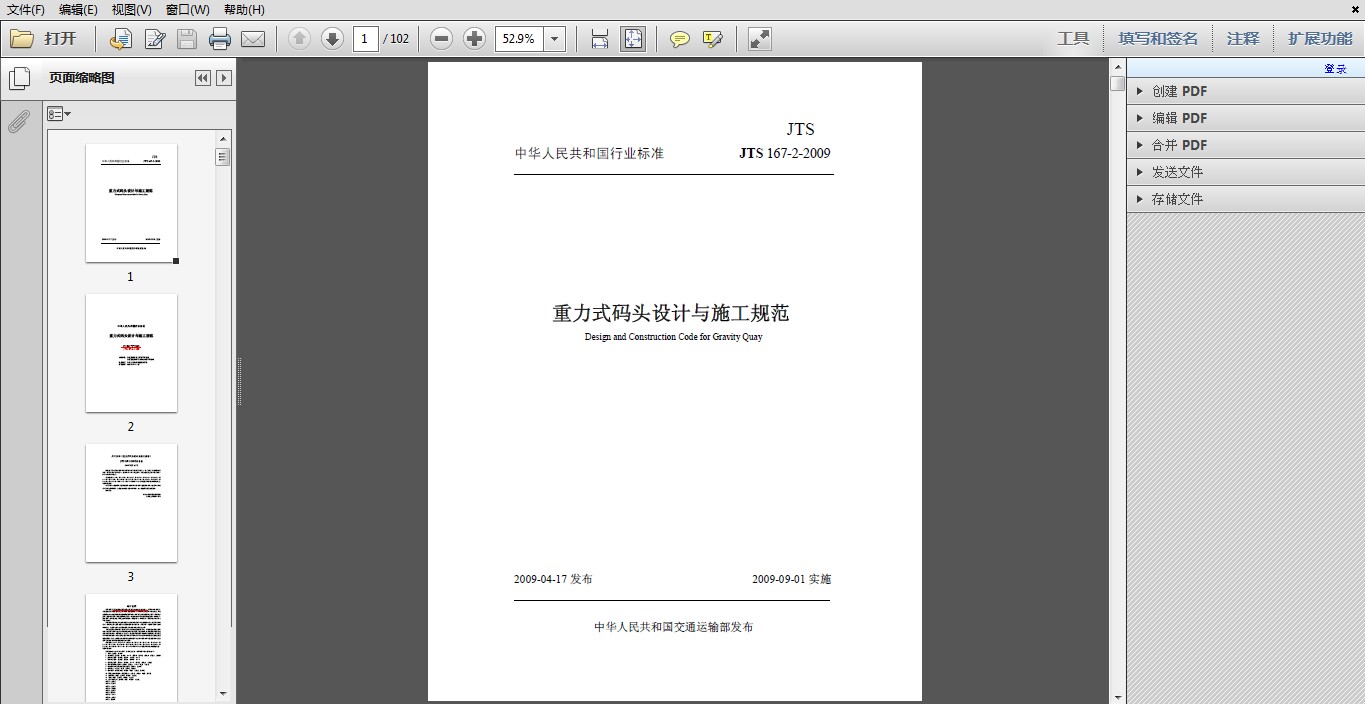Image resolution: width=1365 pixels, height=704 pixels.
Task: Click the 登录 sign-in link
Action: point(1335,69)
